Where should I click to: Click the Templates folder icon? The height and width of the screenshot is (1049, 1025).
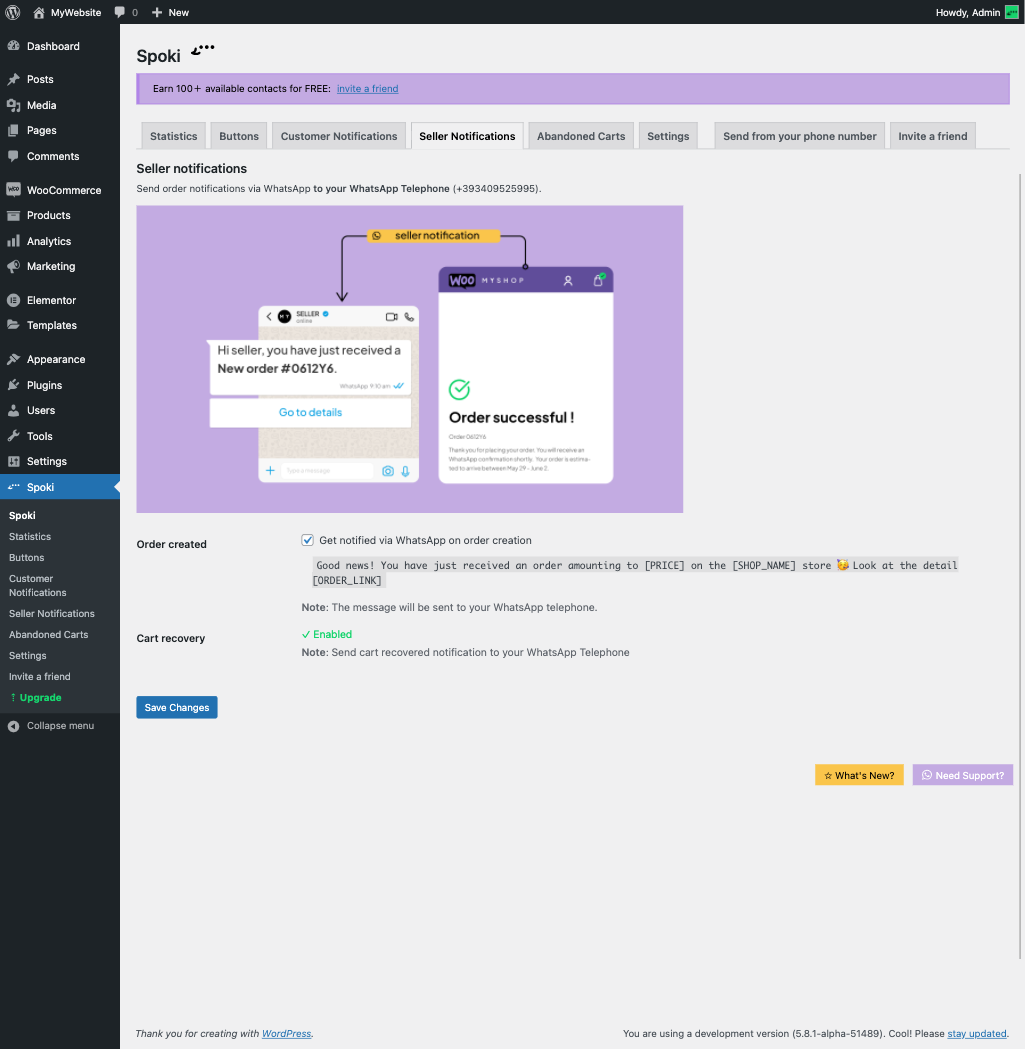click(x=13, y=325)
